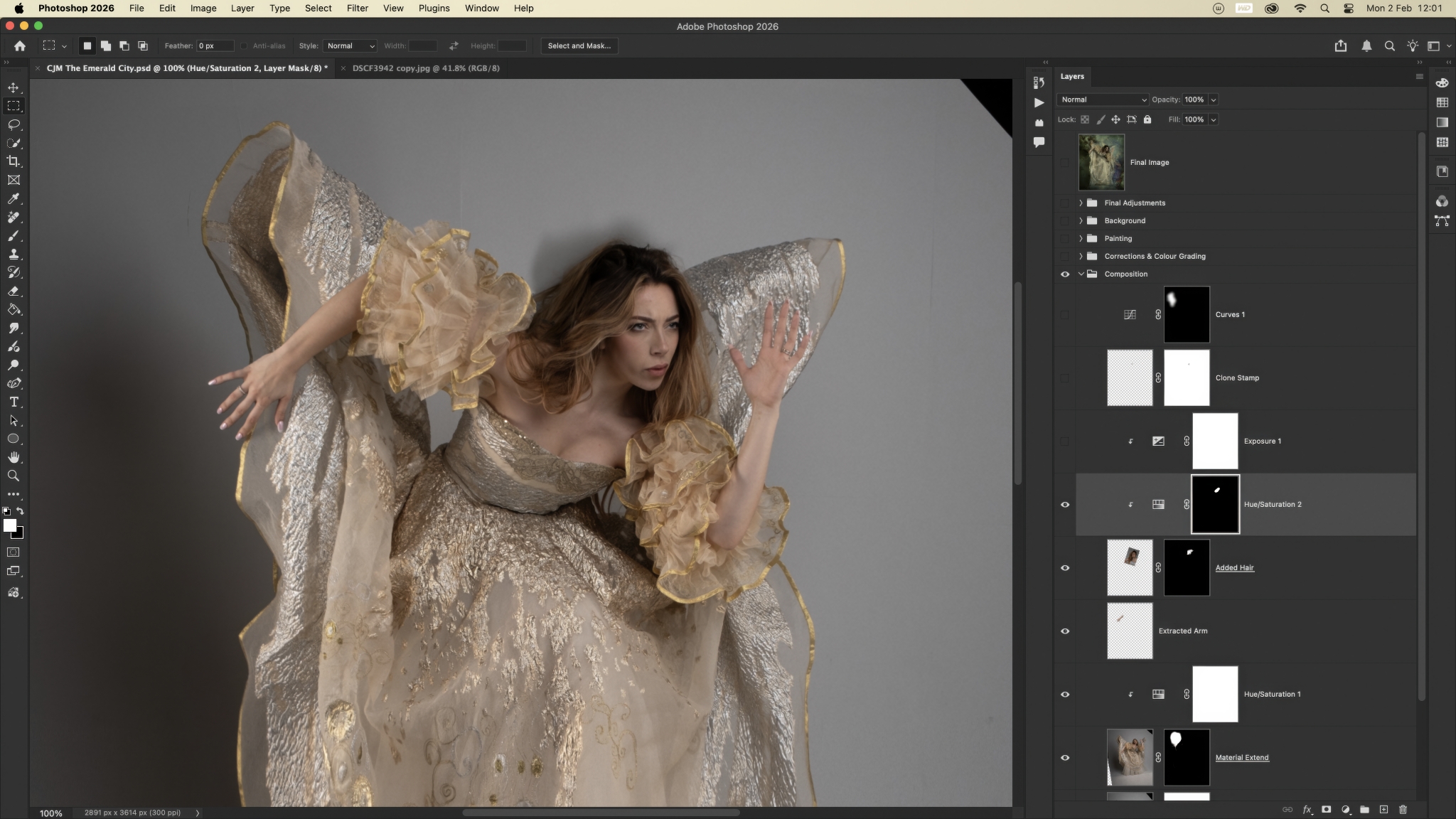Expand the Final Adjustments group

(x=1081, y=203)
